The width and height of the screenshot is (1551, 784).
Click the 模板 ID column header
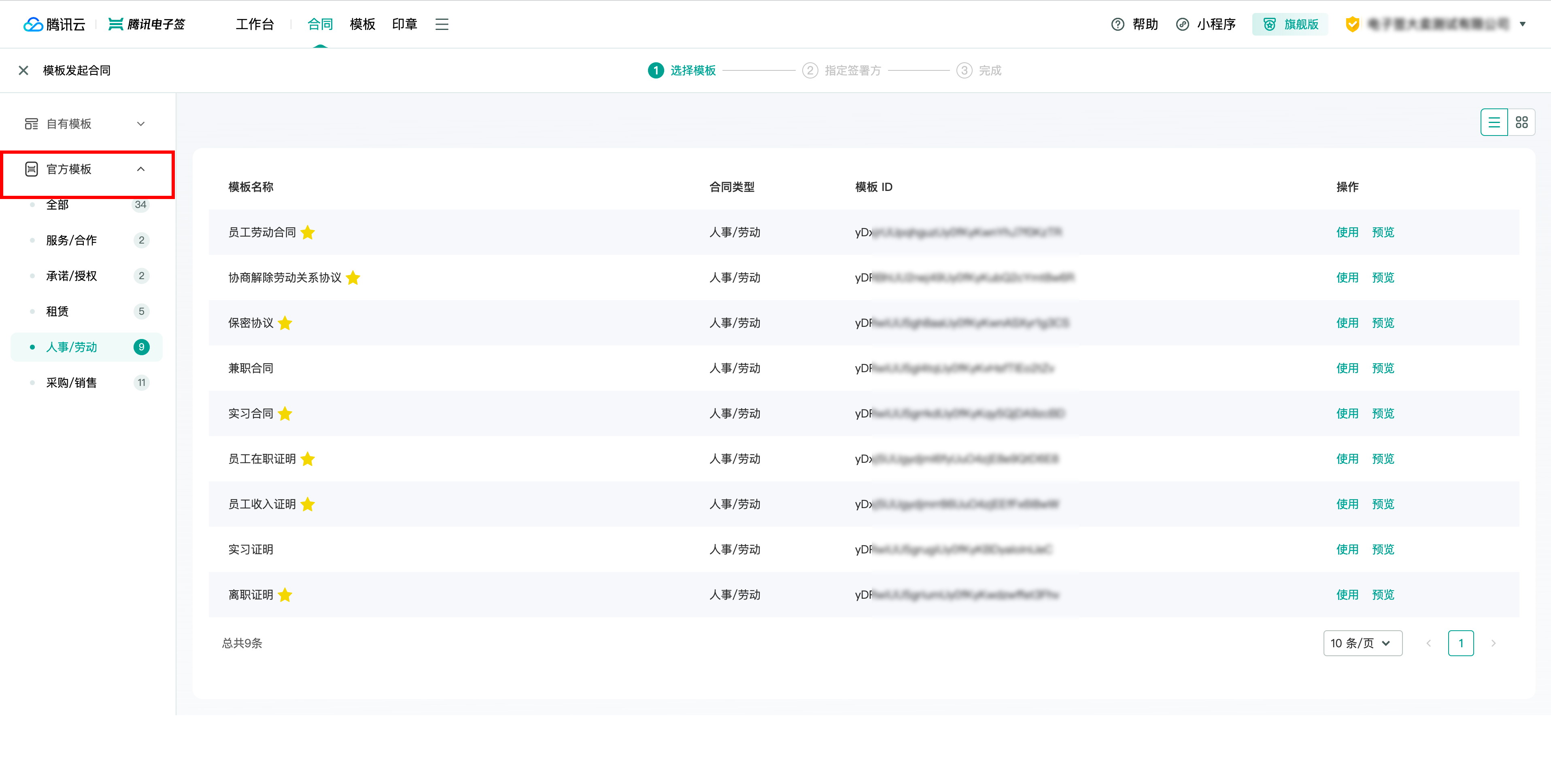[873, 187]
